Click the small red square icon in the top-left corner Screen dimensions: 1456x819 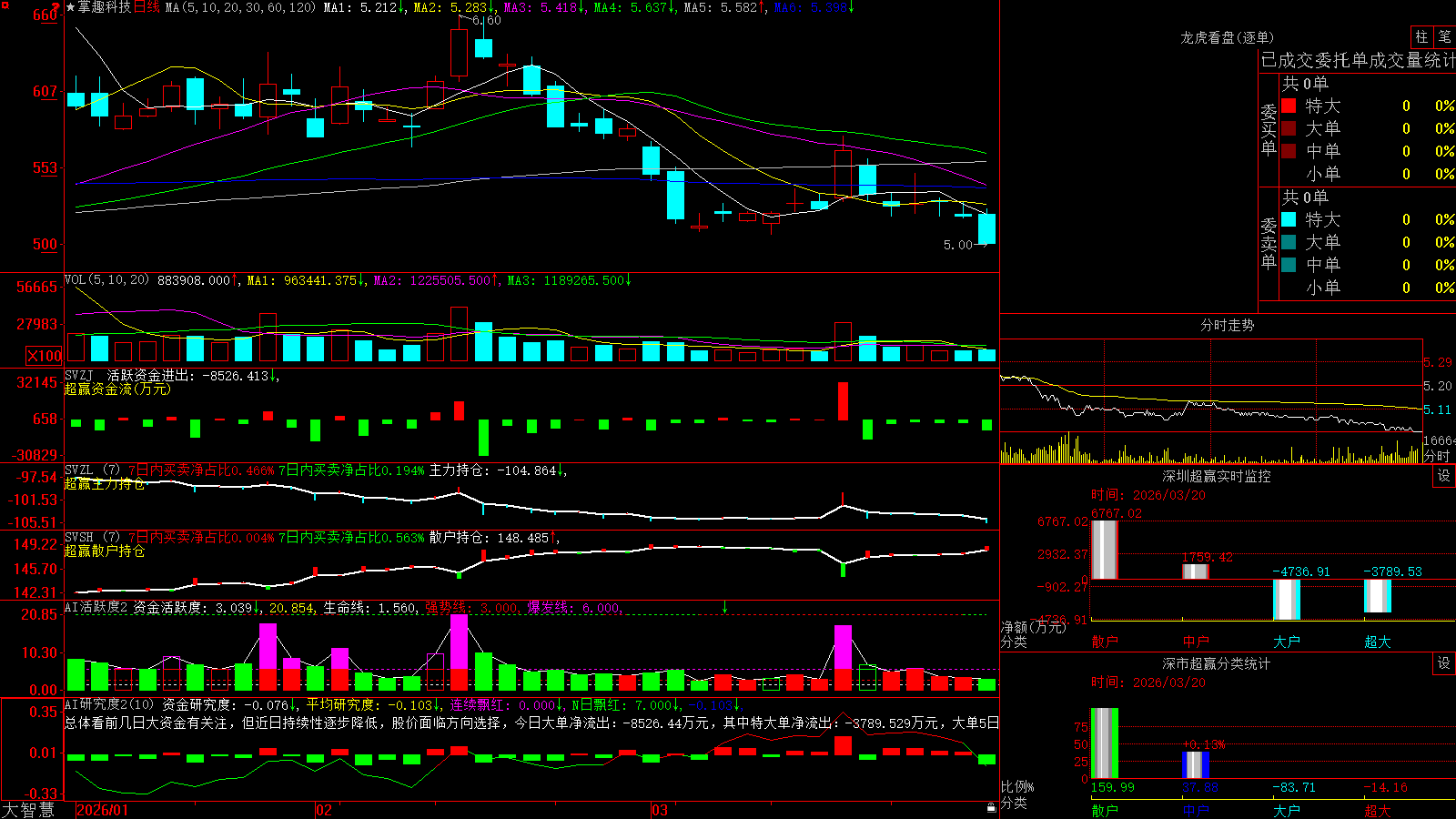coord(5,5)
